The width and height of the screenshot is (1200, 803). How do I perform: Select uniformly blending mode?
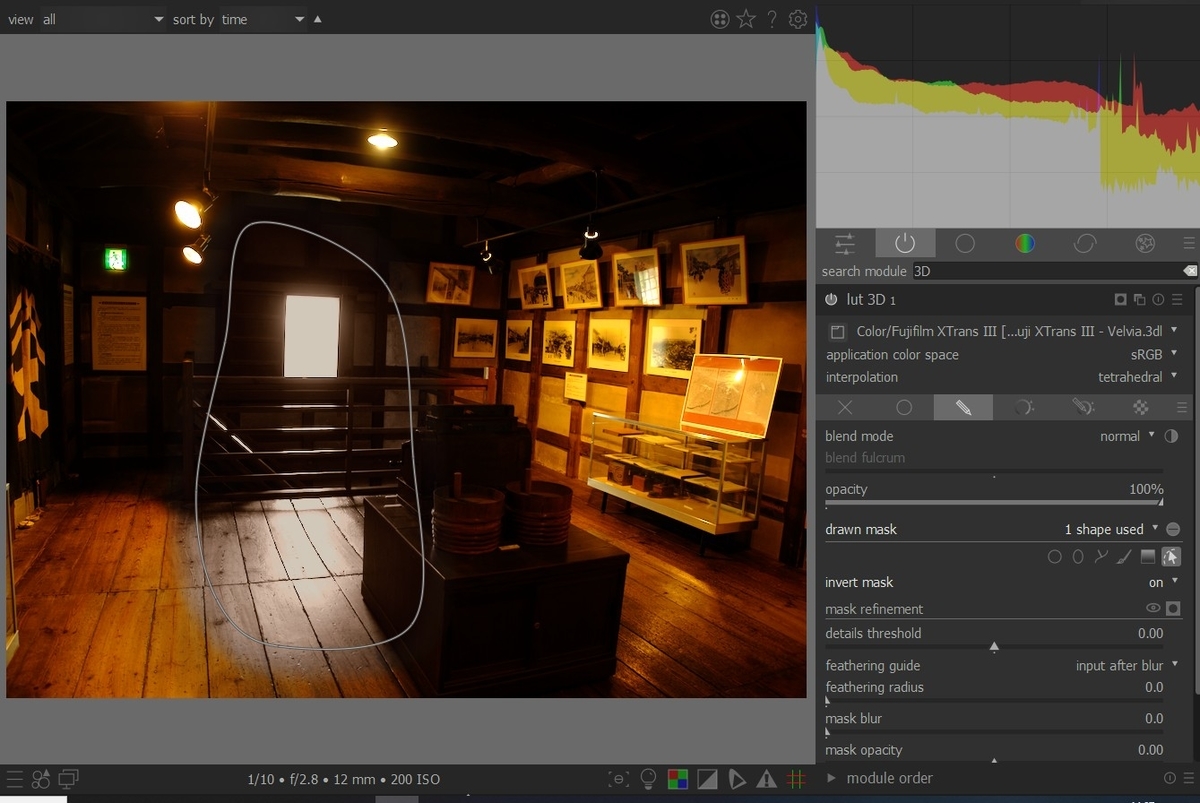(x=904, y=407)
